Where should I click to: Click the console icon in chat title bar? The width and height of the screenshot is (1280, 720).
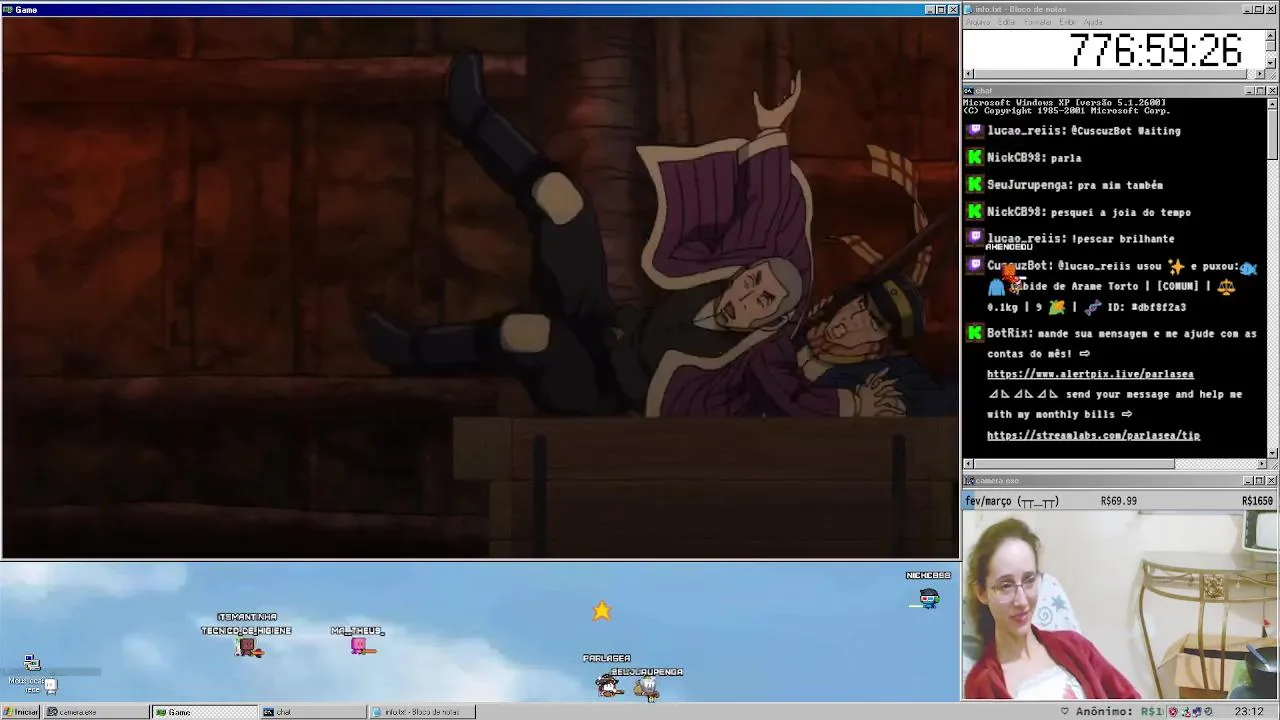tap(970, 91)
